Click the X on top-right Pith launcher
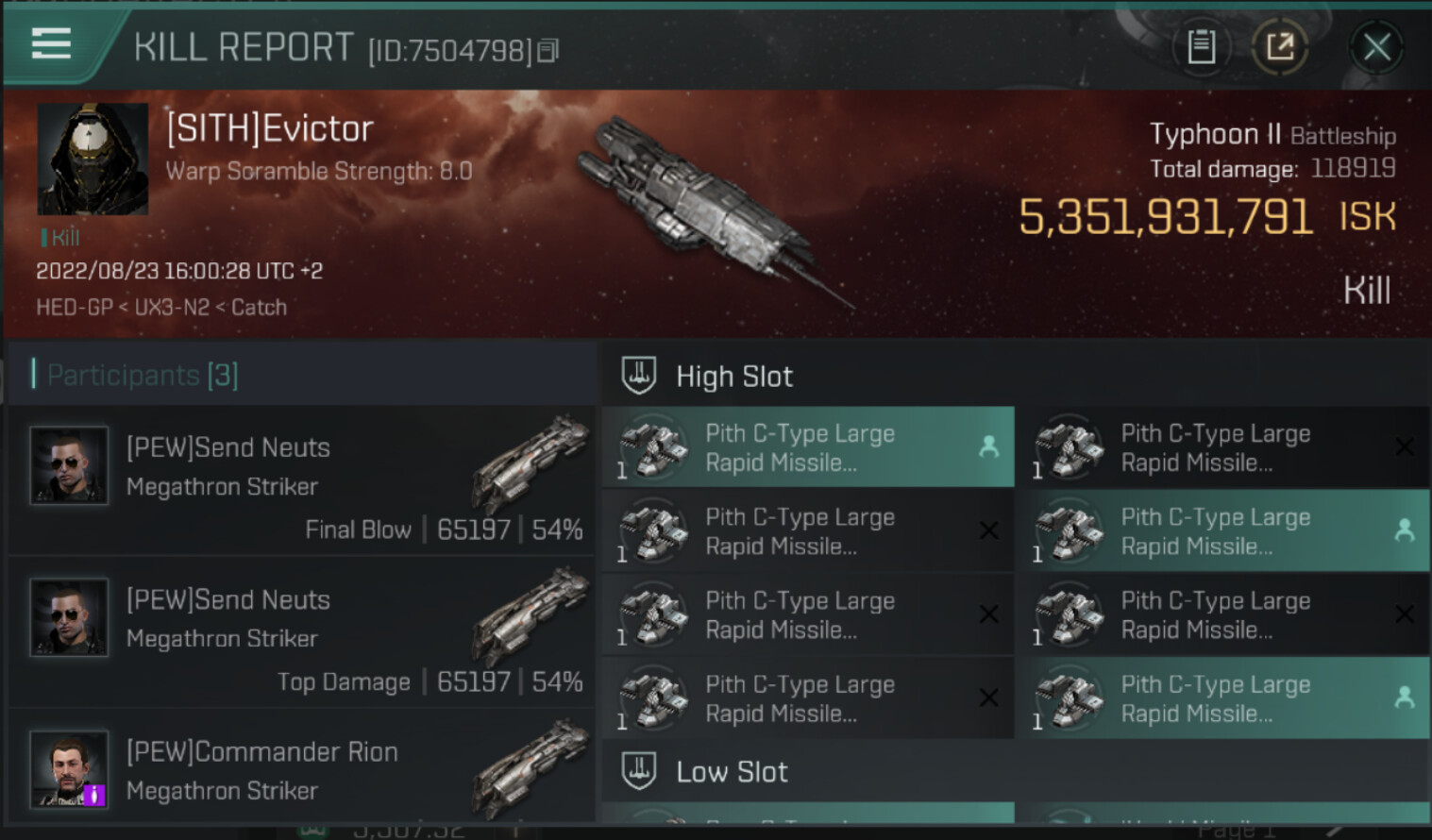Screen dimensions: 1432x840 pyautogui.click(x=1405, y=447)
